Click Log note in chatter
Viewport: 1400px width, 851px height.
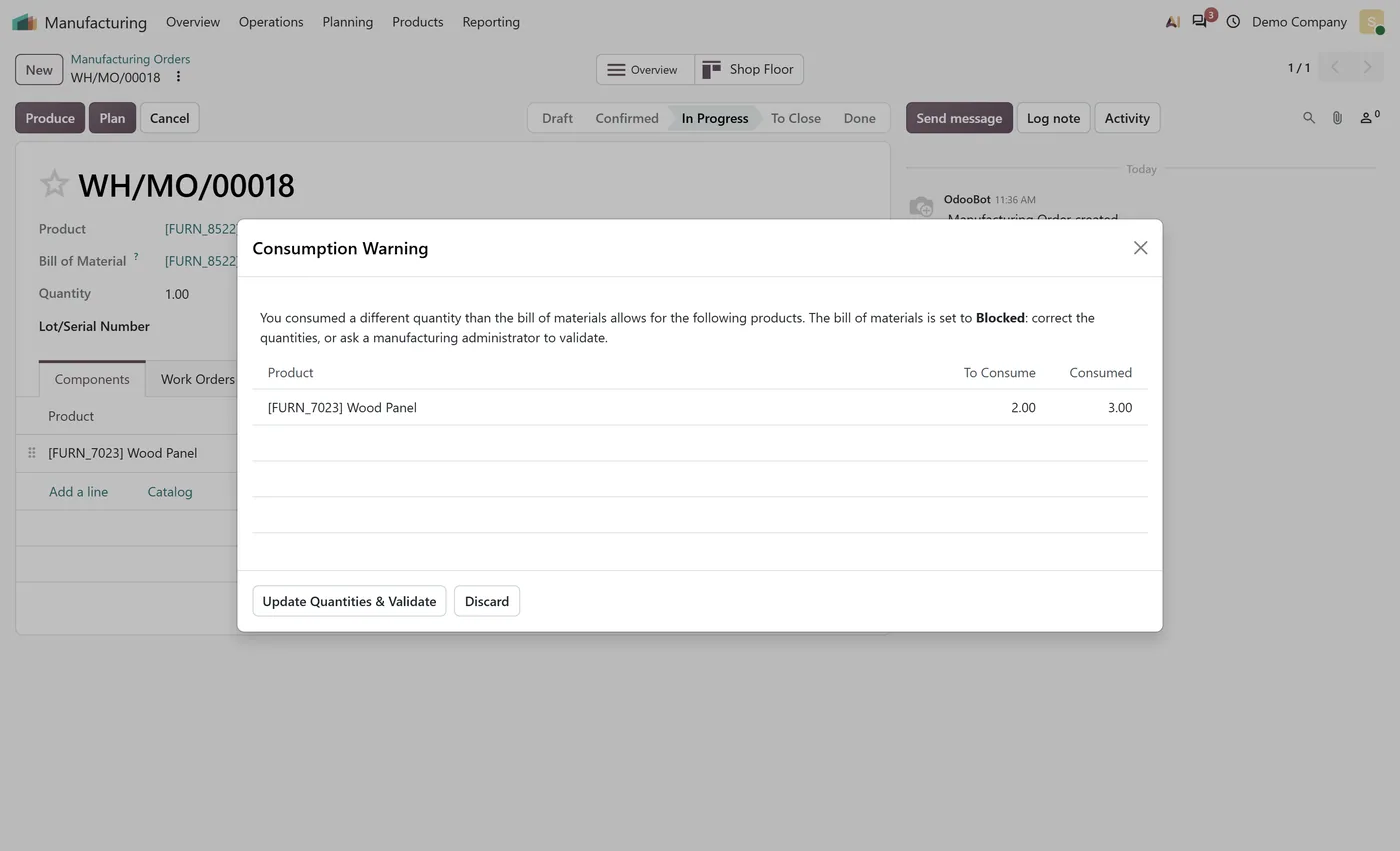(x=1053, y=118)
